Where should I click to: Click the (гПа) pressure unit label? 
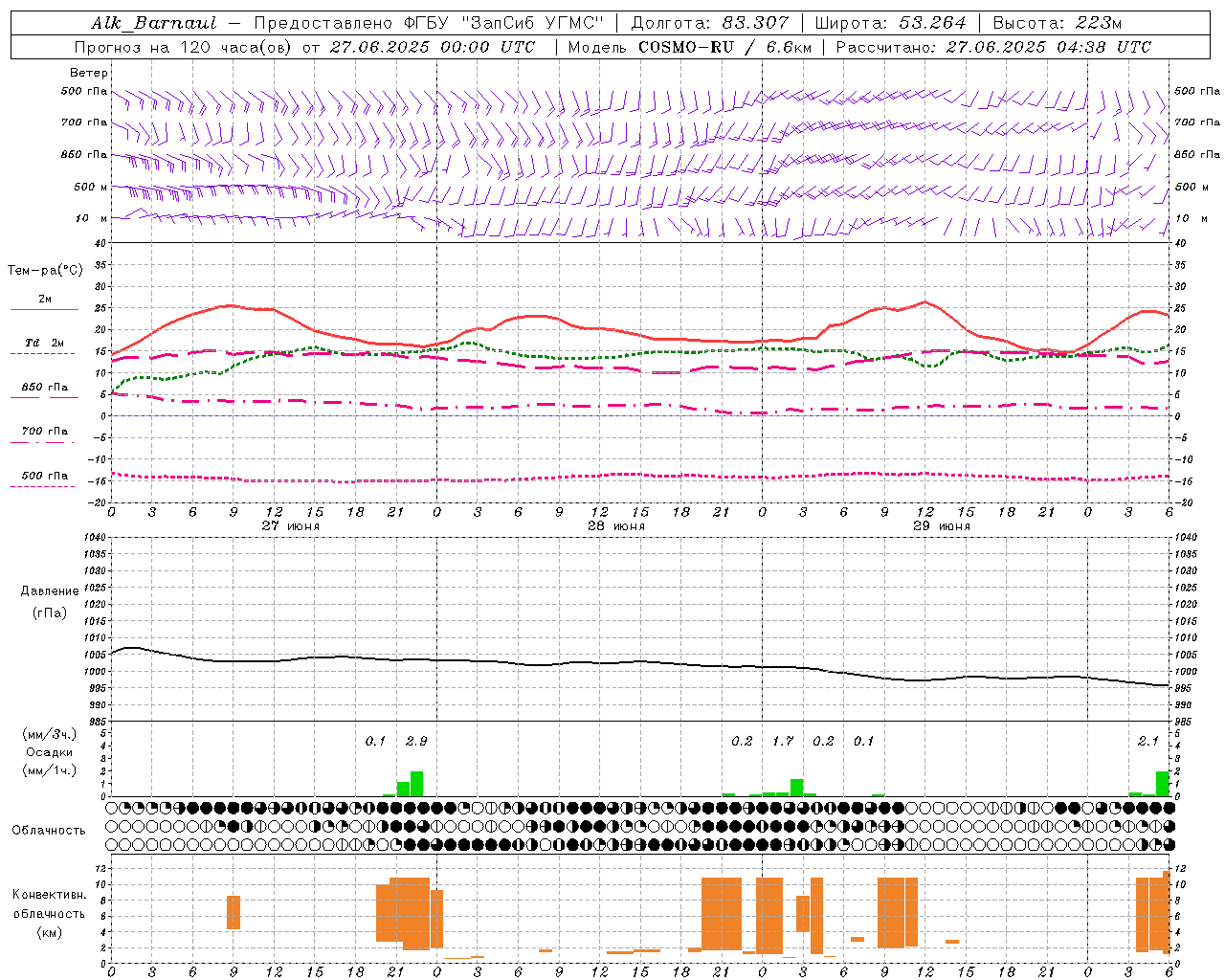[50, 613]
